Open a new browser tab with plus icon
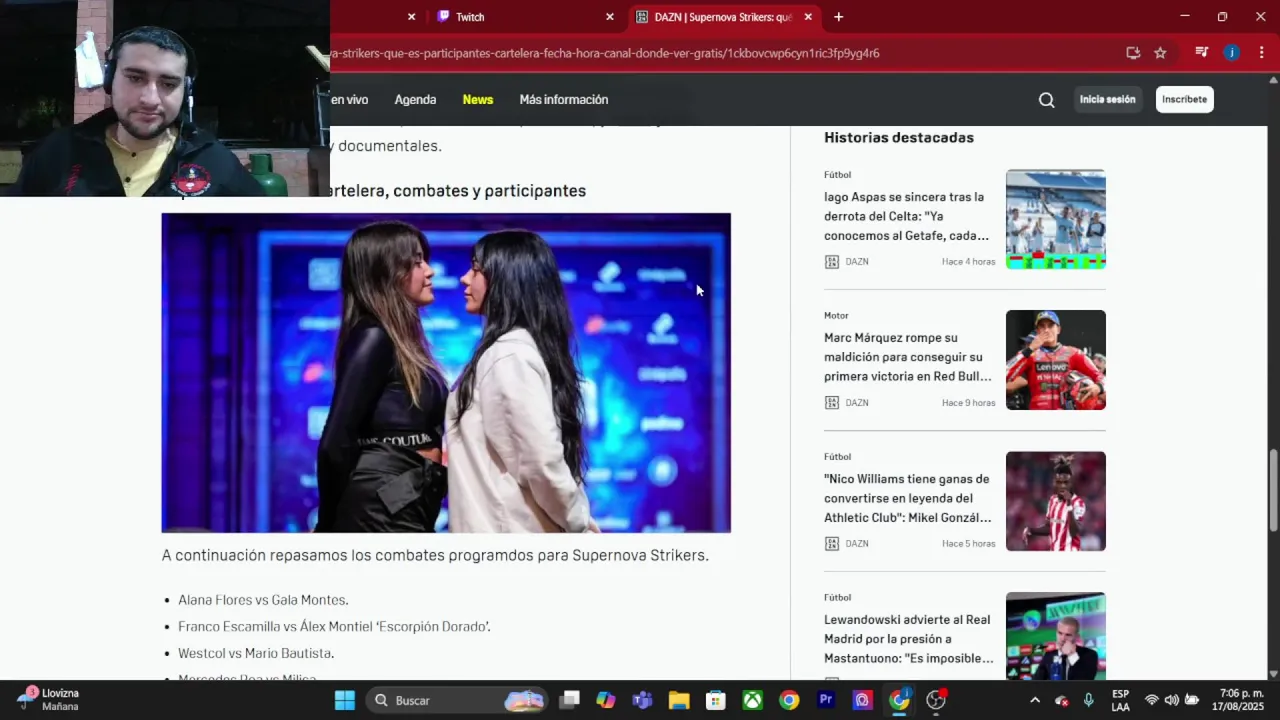1280x720 pixels. coord(838,17)
